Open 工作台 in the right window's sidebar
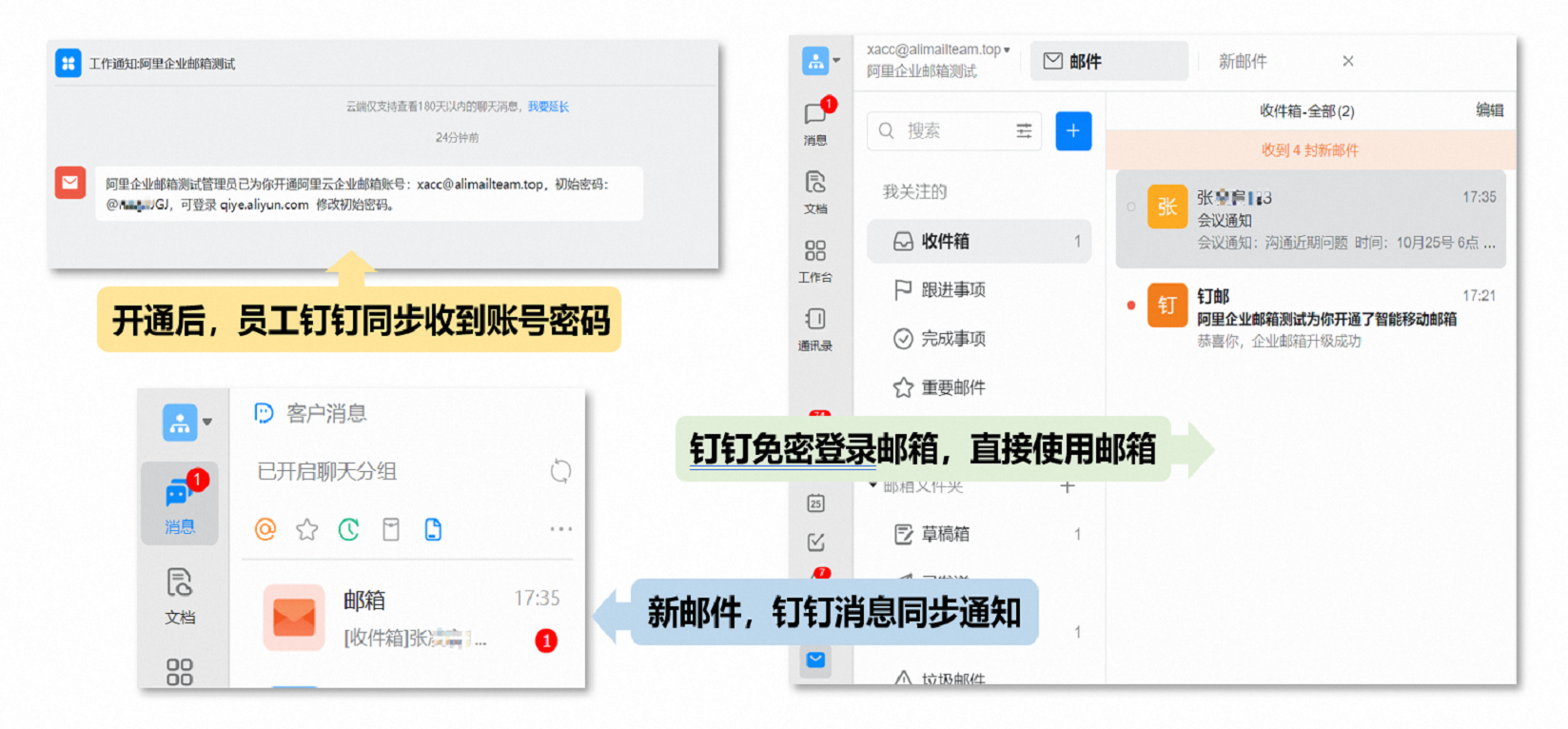1568x729 pixels. (x=815, y=260)
